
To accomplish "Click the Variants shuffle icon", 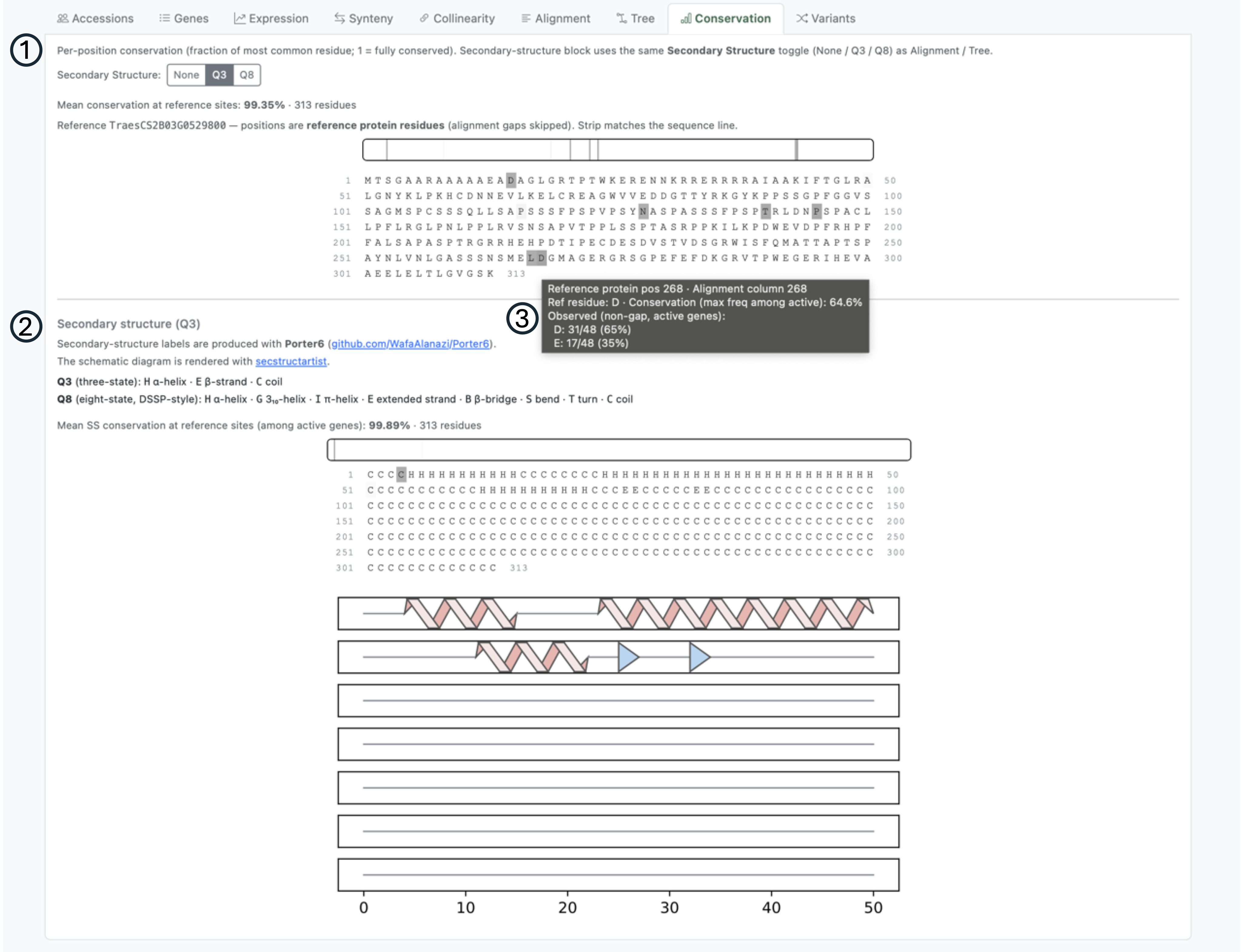I will [x=802, y=19].
